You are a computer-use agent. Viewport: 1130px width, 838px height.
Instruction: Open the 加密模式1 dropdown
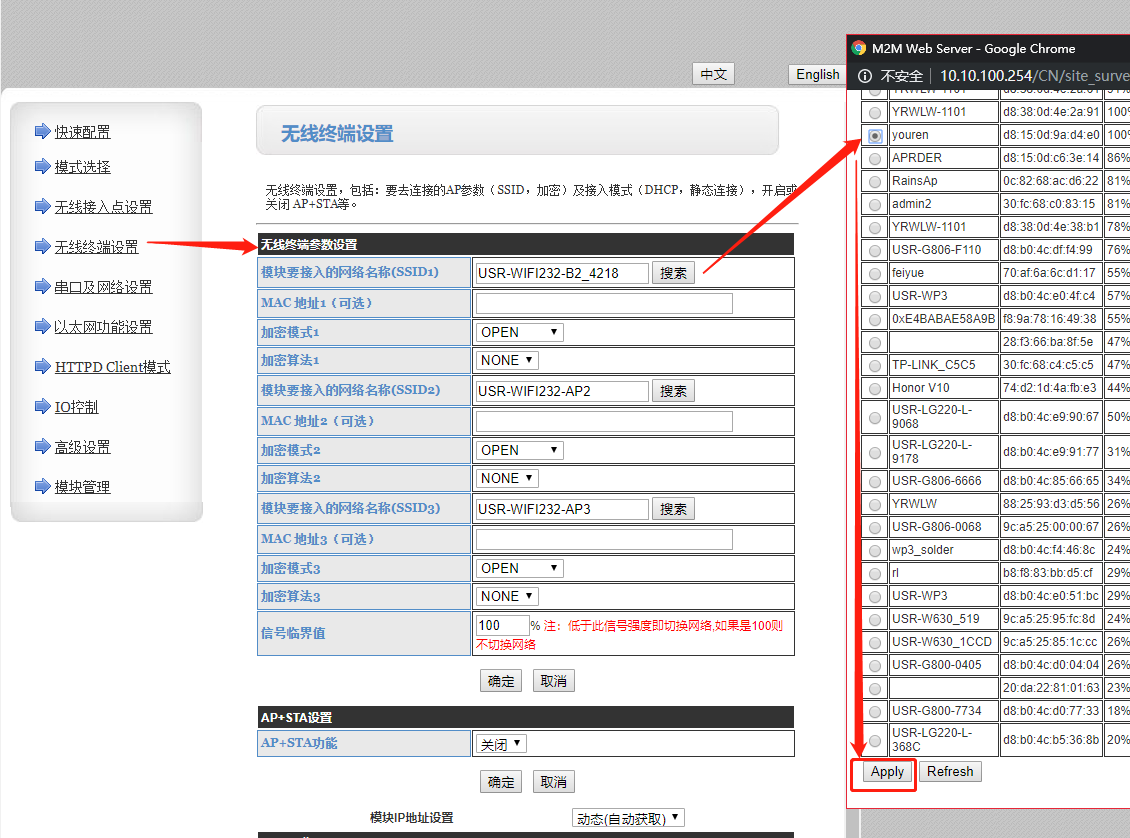(x=519, y=332)
